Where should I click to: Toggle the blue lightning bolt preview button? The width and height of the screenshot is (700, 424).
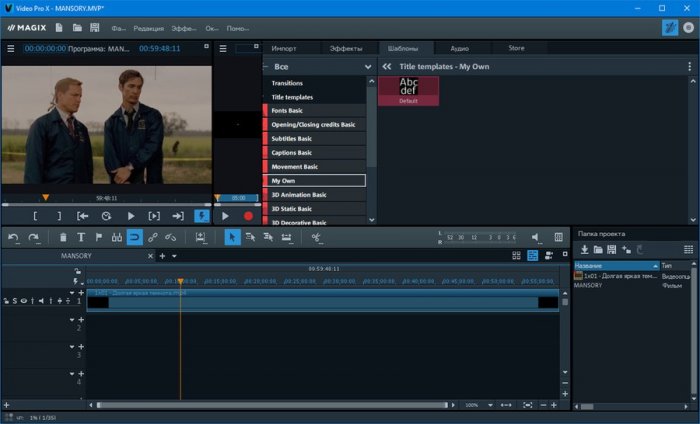click(202, 215)
